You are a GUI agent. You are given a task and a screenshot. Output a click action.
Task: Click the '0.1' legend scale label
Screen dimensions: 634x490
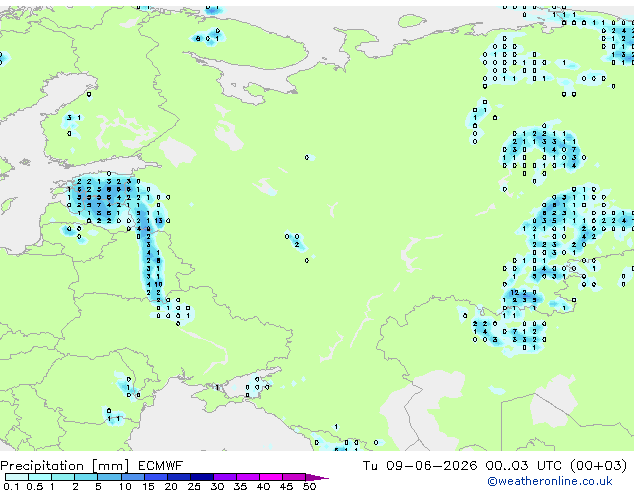(11, 486)
